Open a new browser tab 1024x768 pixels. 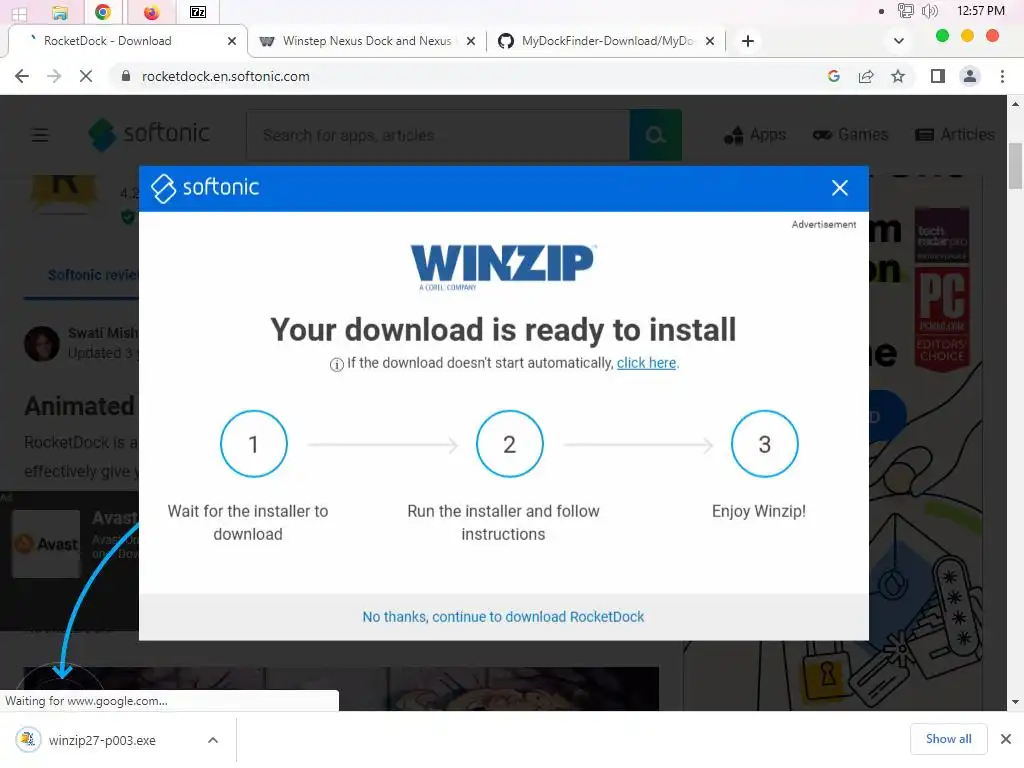[x=748, y=41]
